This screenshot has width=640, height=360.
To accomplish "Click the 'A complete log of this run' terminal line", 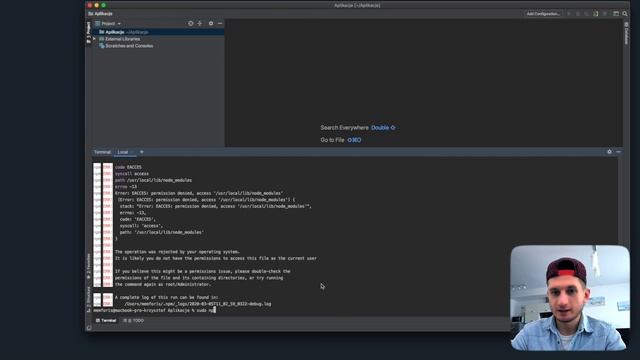I will [x=167, y=297].
